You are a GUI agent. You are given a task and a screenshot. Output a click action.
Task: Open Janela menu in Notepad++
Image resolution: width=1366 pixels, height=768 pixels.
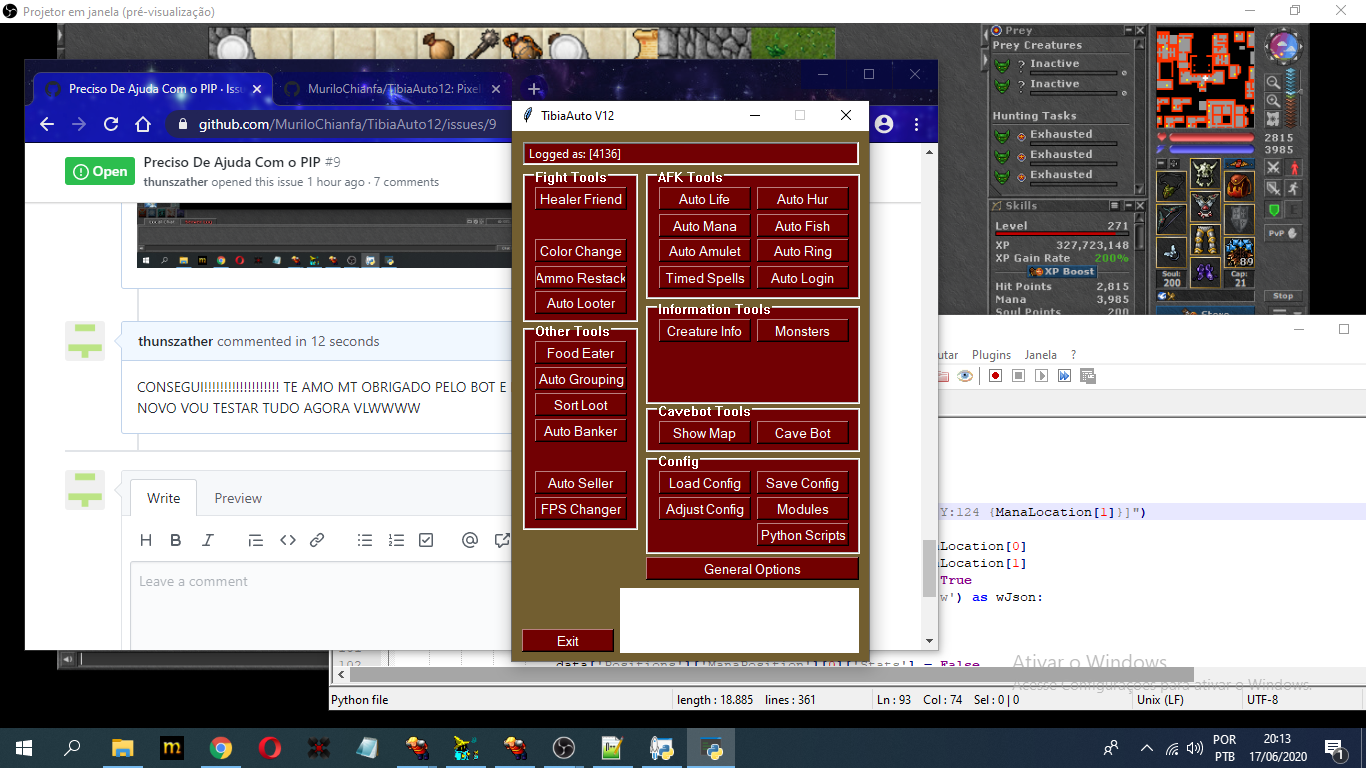[1041, 355]
